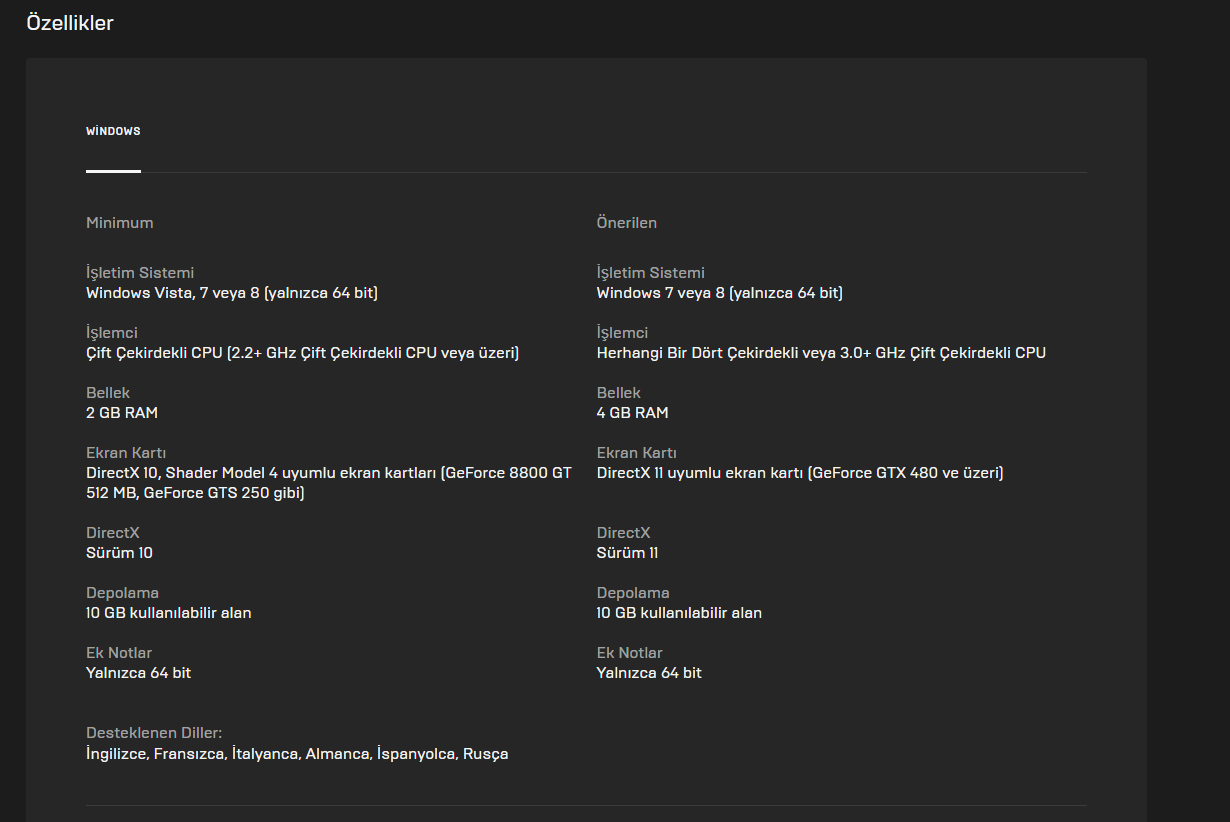The image size is (1230, 822).
Task: Click the "2.2+ GHz Çift Çekirdekli CPU" line
Action: pyautogui.click(x=302, y=353)
